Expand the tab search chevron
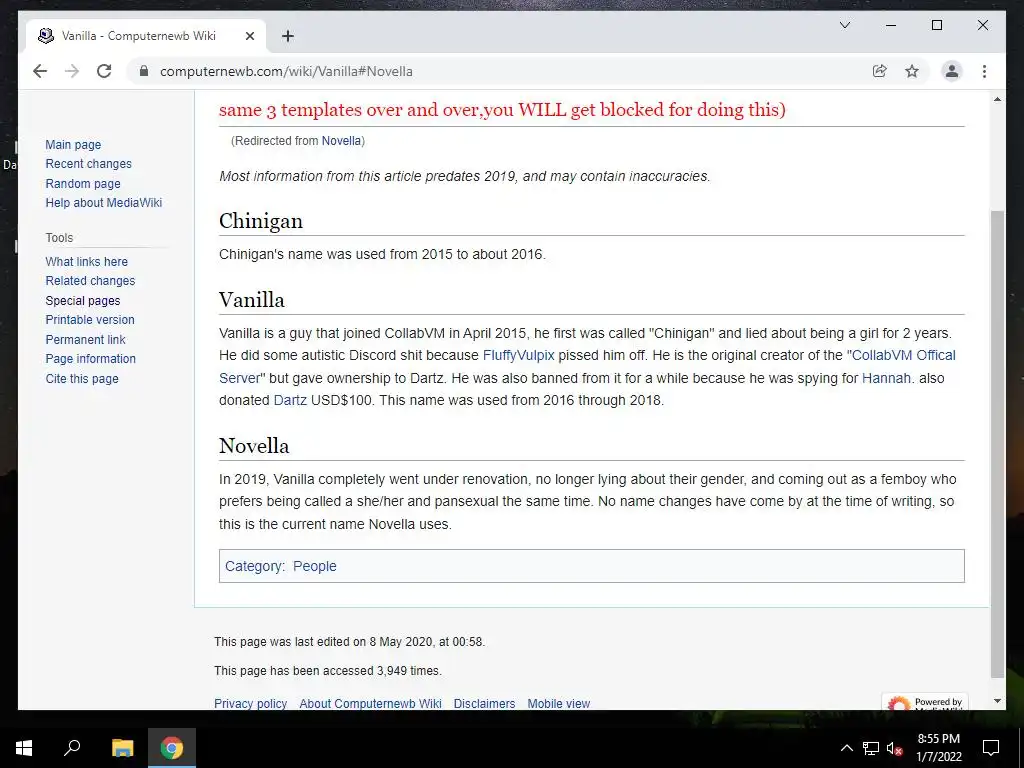1024x768 pixels. click(x=844, y=25)
